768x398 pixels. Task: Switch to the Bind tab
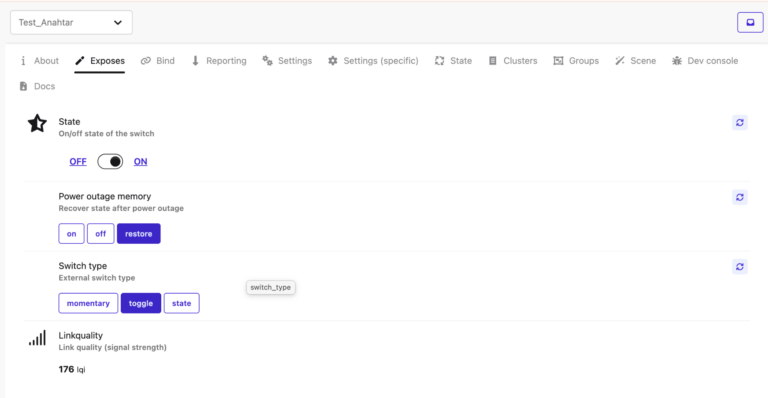point(158,61)
